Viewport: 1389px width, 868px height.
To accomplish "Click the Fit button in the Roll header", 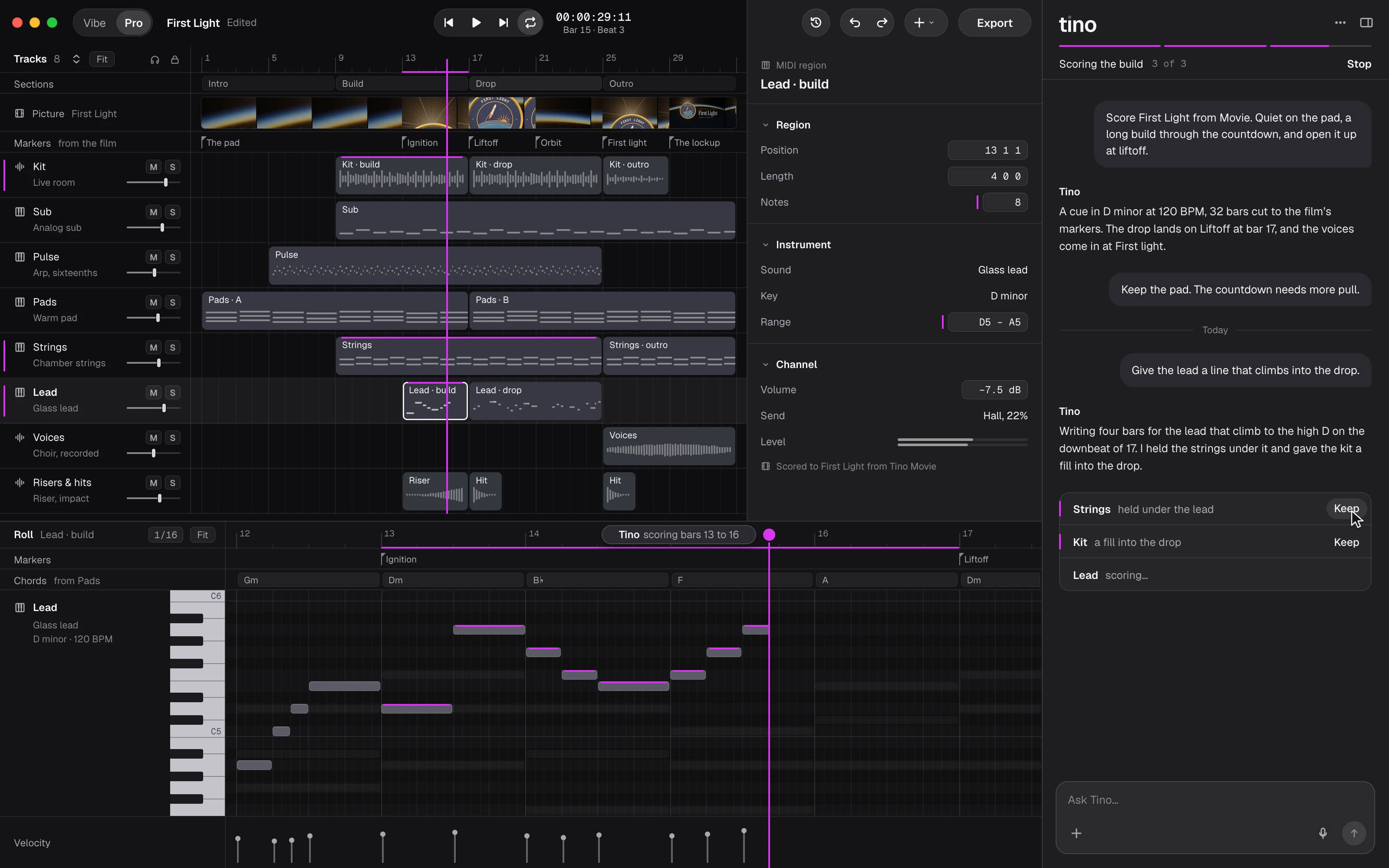I will pyautogui.click(x=203, y=535).
